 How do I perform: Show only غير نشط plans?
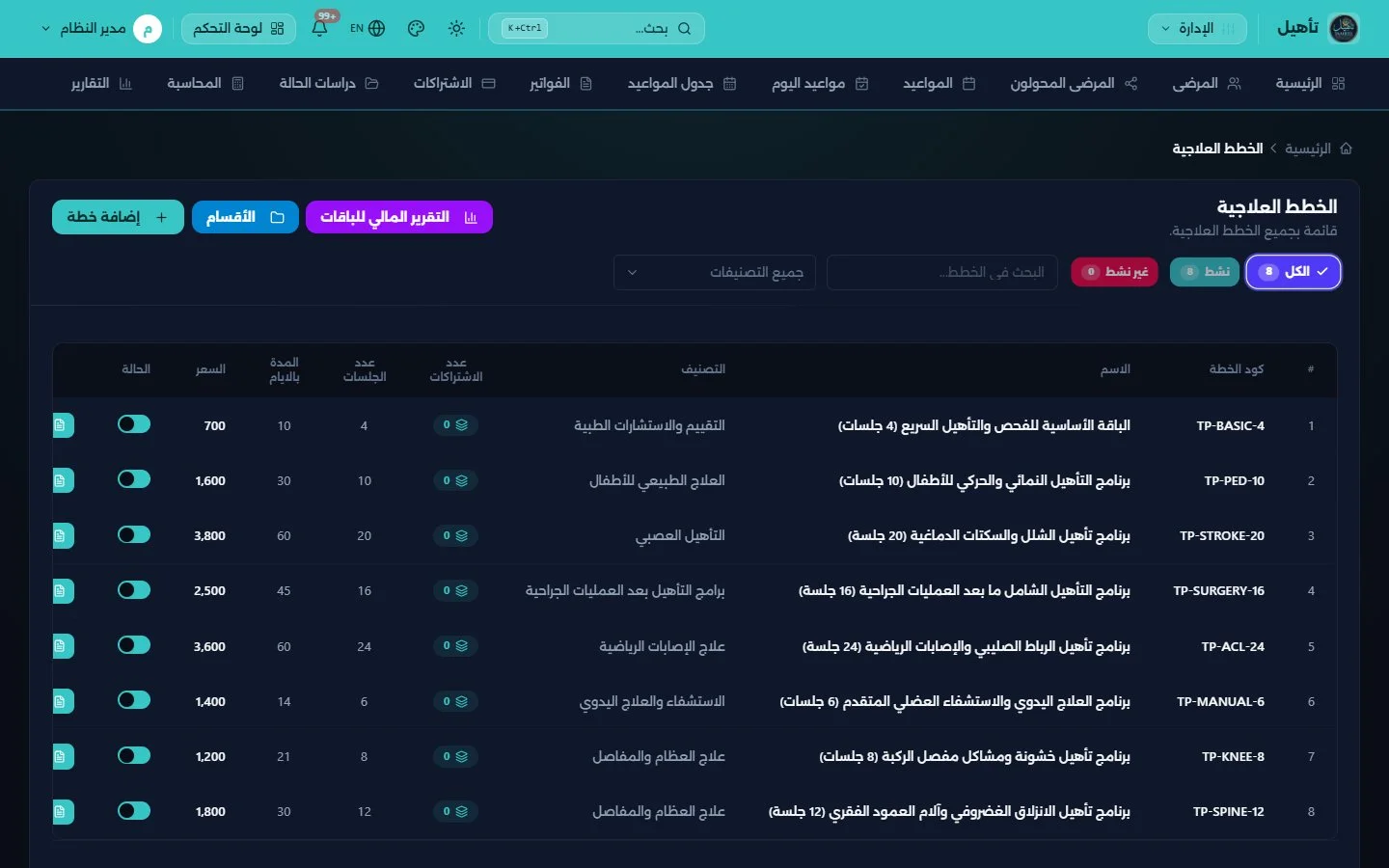pyautogui.click(x=1114, y=272)
